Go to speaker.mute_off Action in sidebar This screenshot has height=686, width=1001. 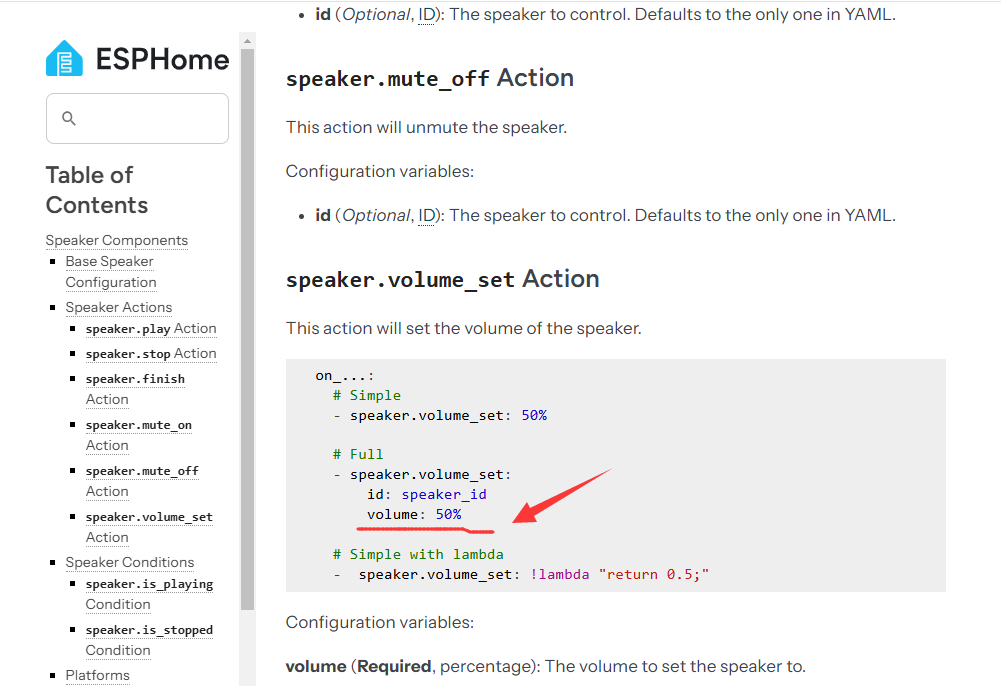point(141,481)
